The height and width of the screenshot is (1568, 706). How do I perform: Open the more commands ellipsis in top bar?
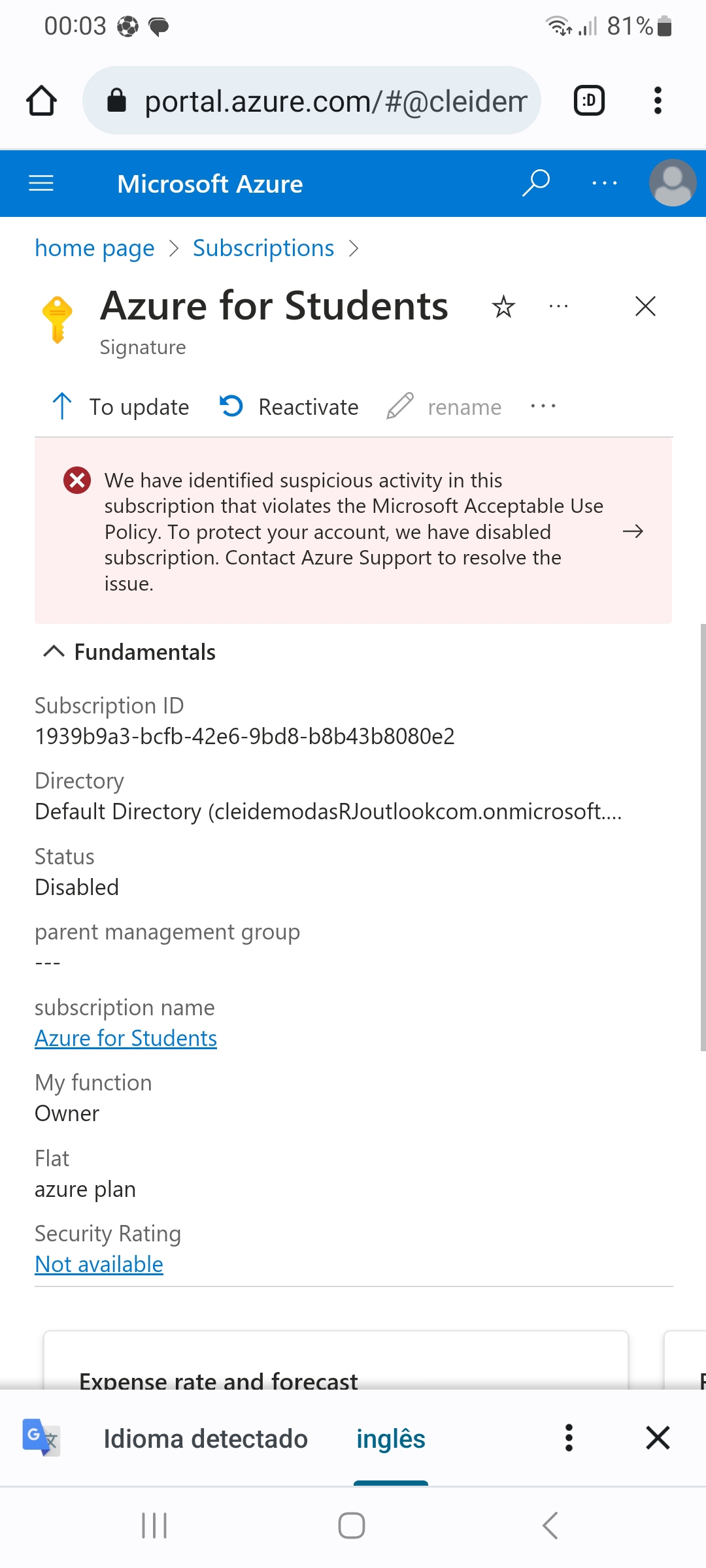point(603,184)
